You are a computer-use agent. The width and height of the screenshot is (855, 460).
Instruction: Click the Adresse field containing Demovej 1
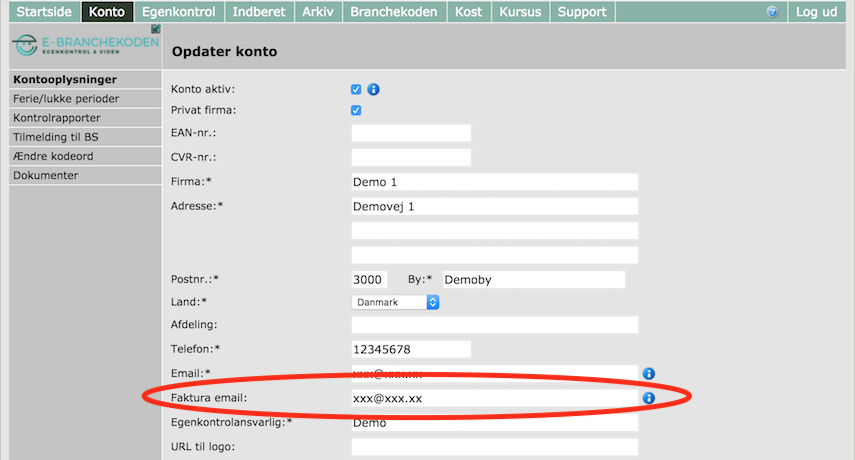tap(495, 207)
